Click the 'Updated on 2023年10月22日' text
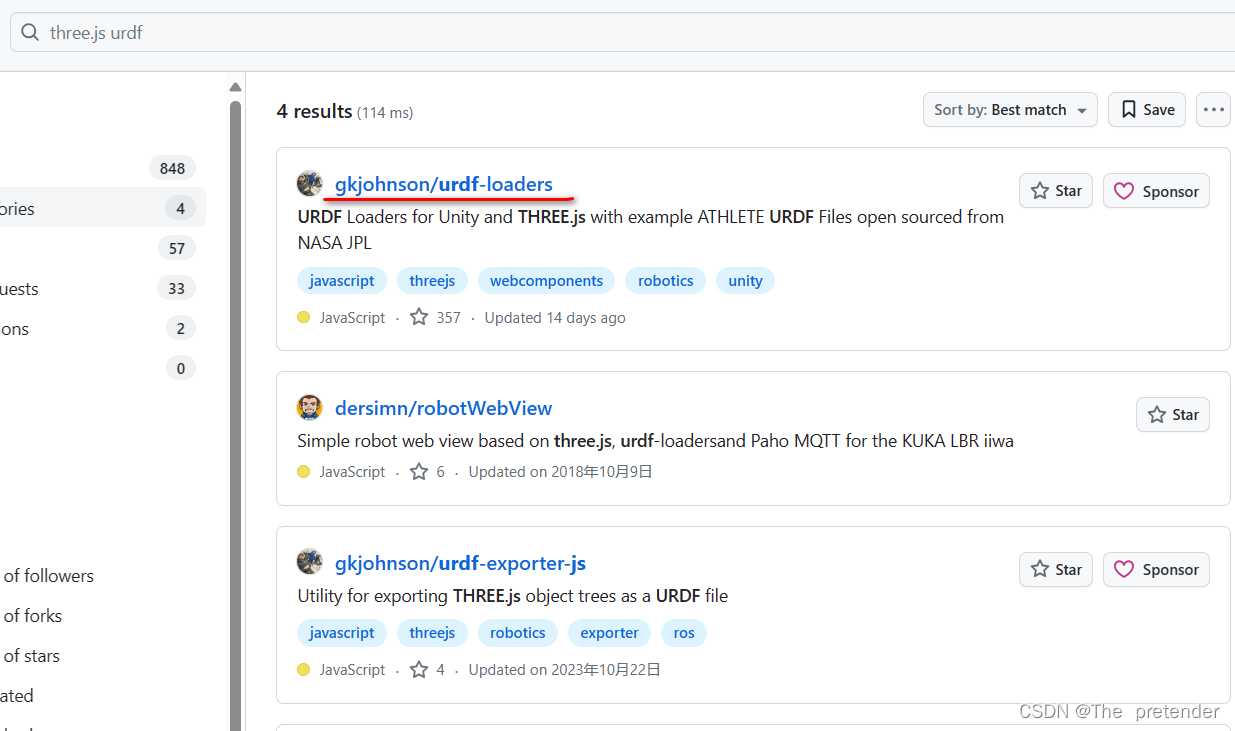The height and width of the screenshot is (731, 1235). pos(564,669)
